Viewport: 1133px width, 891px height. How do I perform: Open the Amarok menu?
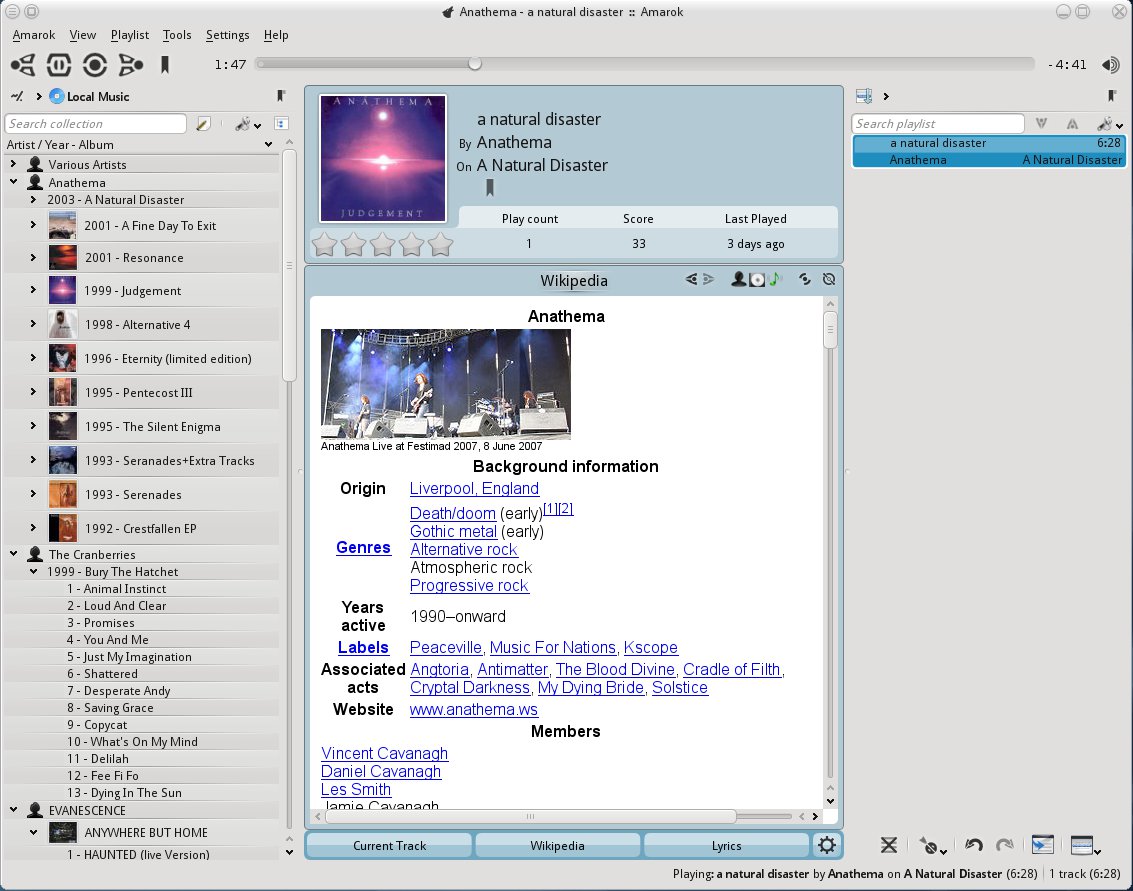(x=34, y=35)
